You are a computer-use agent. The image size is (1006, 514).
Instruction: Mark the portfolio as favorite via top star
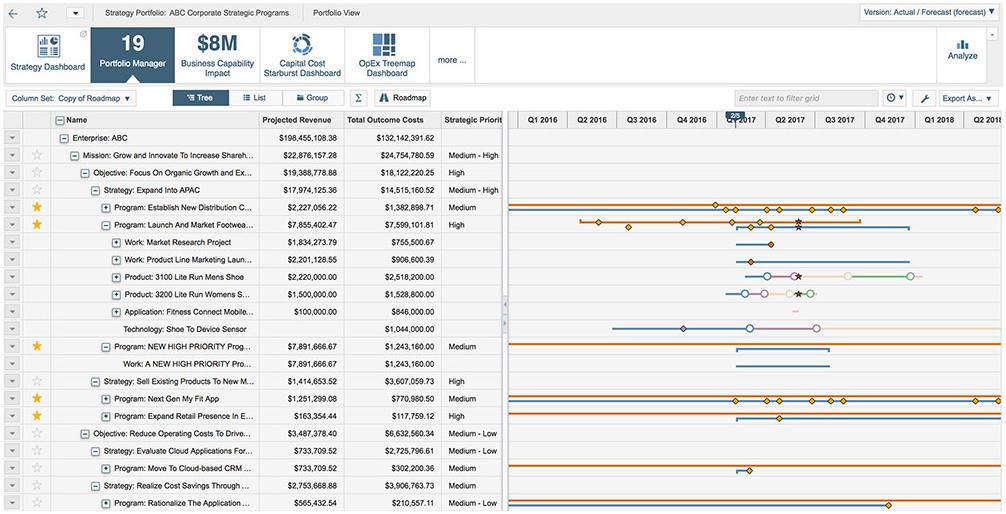point(42,13)
